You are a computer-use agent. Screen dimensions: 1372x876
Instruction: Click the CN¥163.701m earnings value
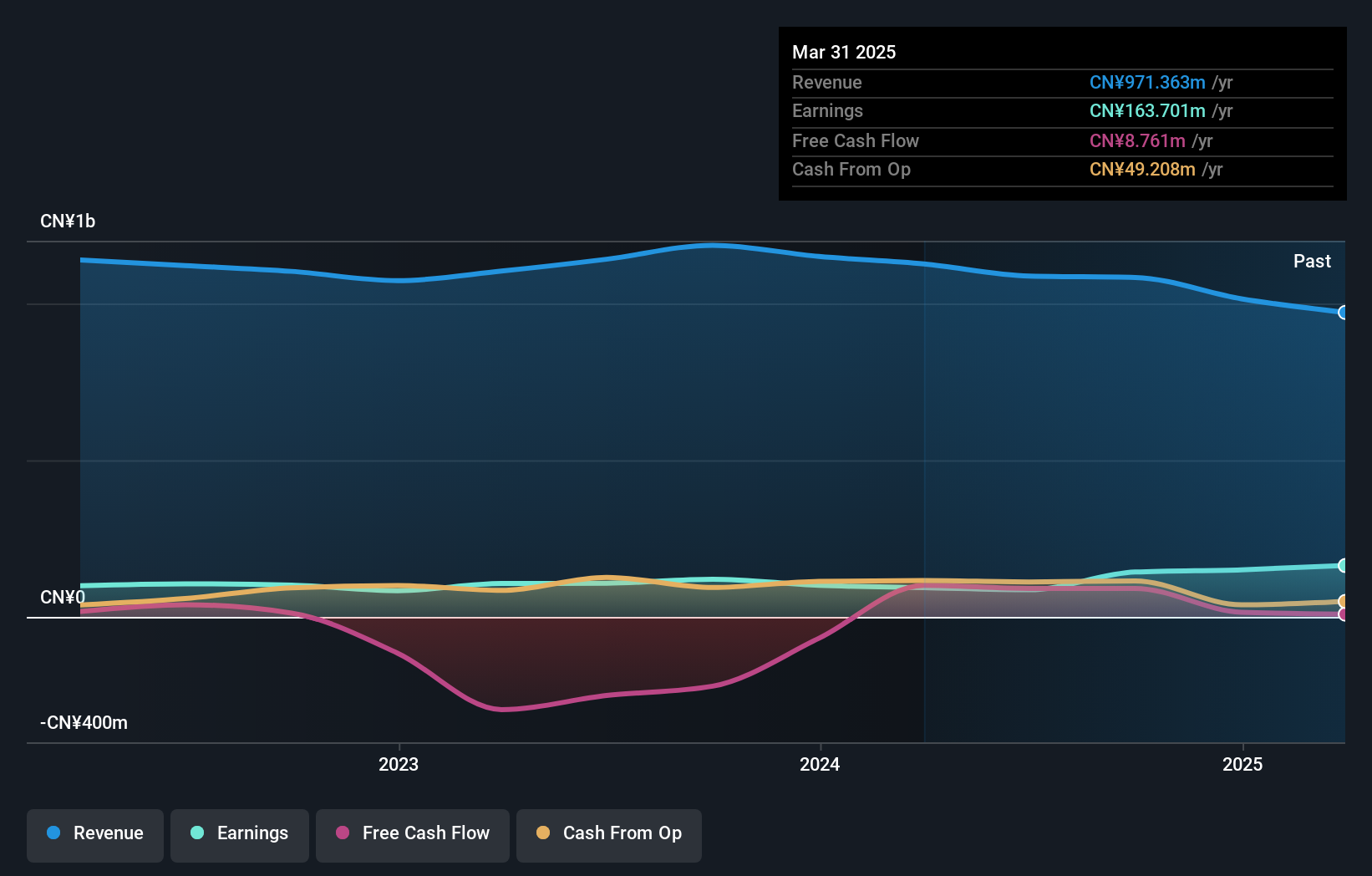coord(1147,111)
